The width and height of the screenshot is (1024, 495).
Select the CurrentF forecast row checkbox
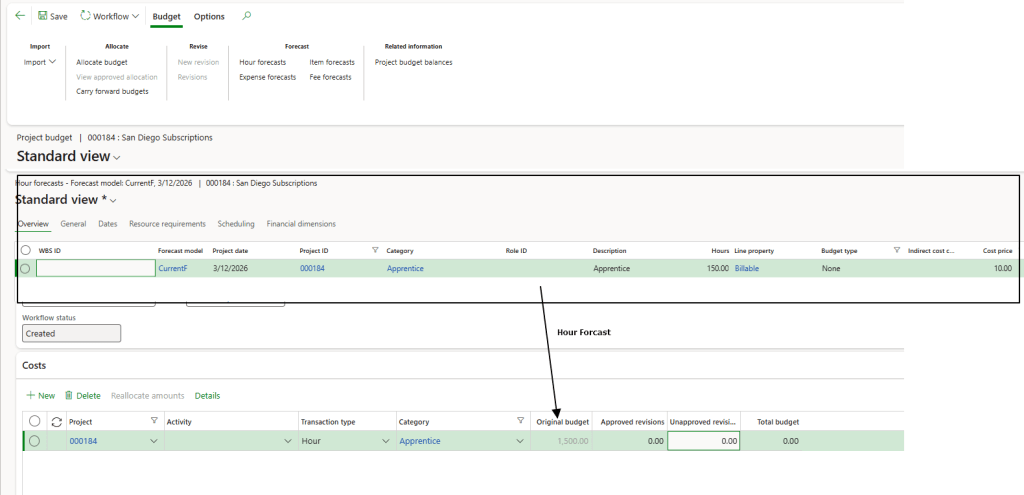coord(26,268)
